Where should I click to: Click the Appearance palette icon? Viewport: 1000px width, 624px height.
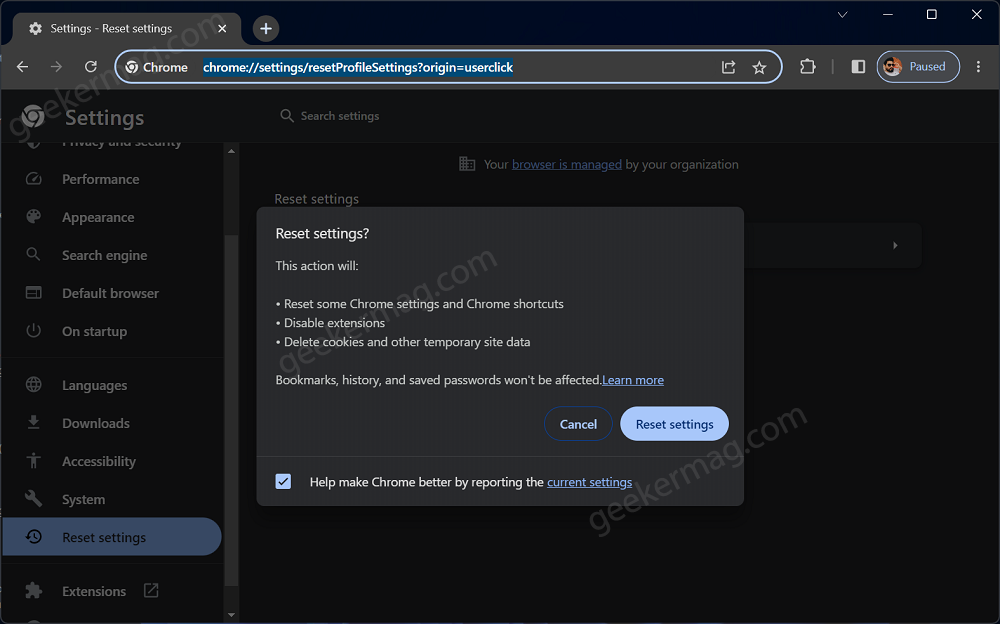coord(33,217)
